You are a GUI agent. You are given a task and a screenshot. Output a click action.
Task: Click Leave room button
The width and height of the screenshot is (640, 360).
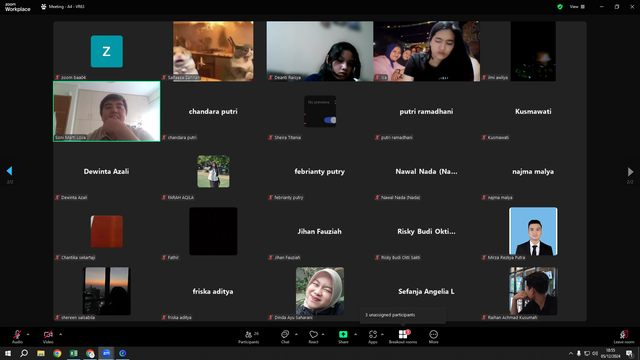pyautogui.click(x=624, y=337)
